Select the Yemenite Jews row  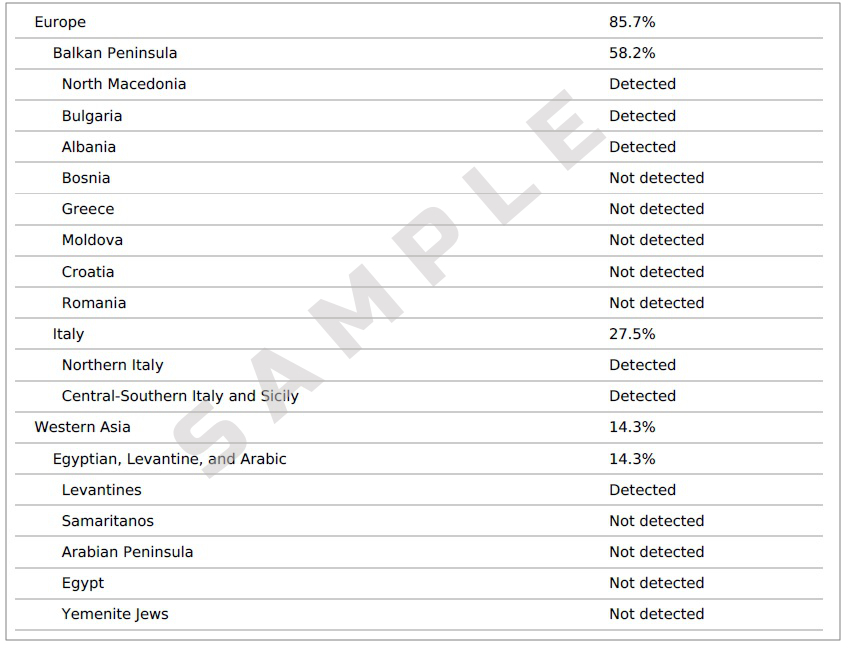[418, 614]
